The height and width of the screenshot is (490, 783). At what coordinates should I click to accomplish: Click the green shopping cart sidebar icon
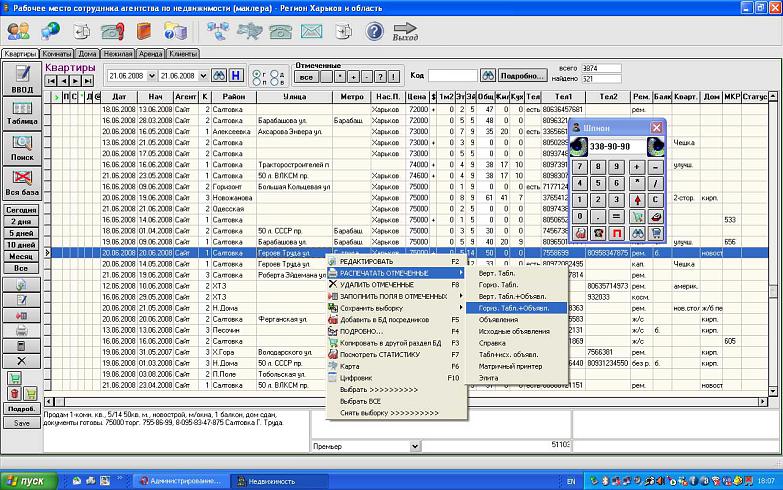coord(14,379)
